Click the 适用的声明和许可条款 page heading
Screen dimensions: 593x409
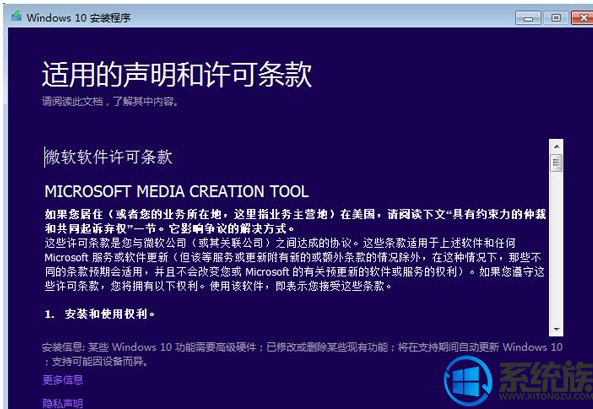click(x=177, y=75)
